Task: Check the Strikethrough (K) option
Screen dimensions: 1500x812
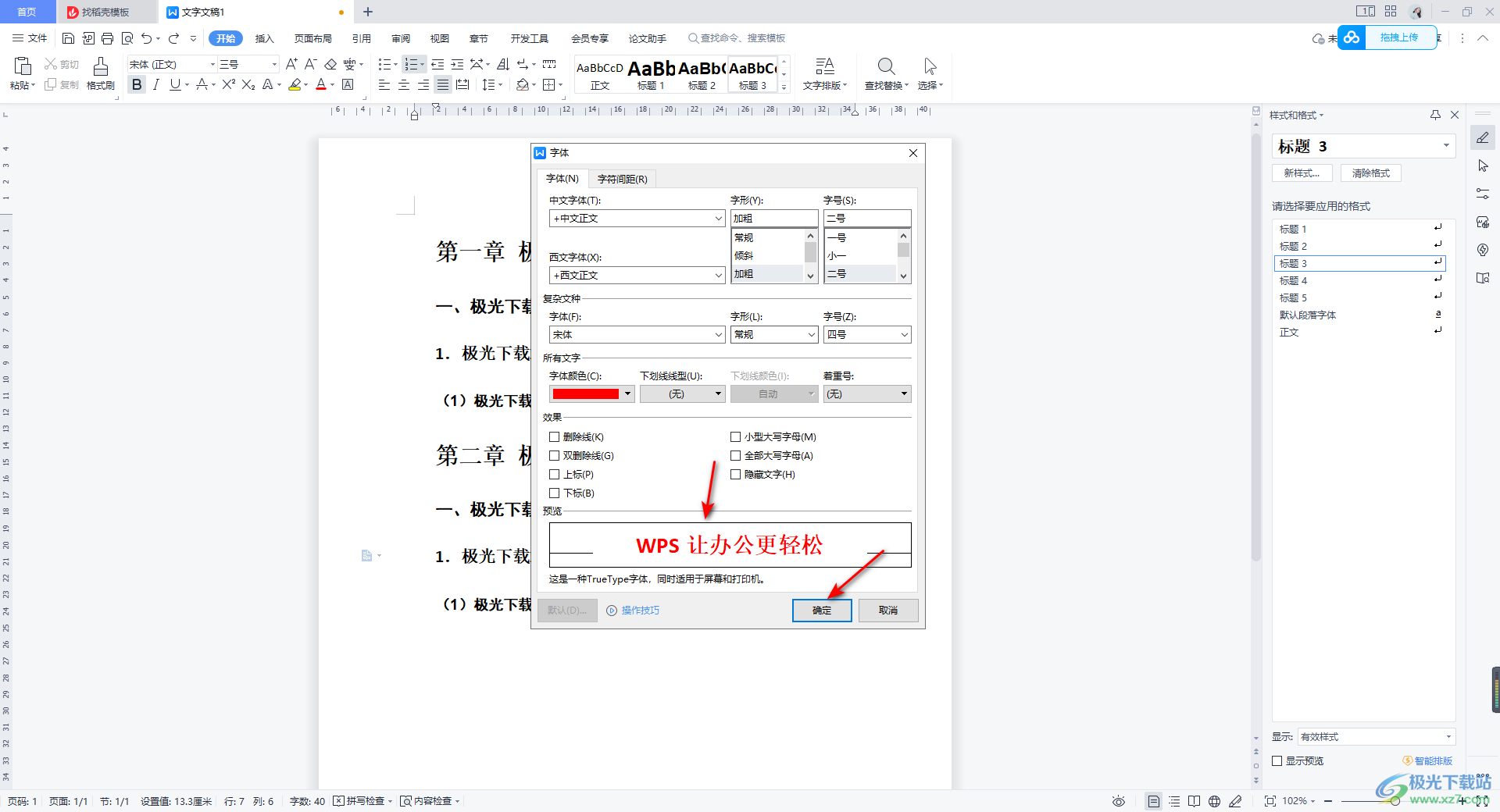Action: (x=554, y=437)
